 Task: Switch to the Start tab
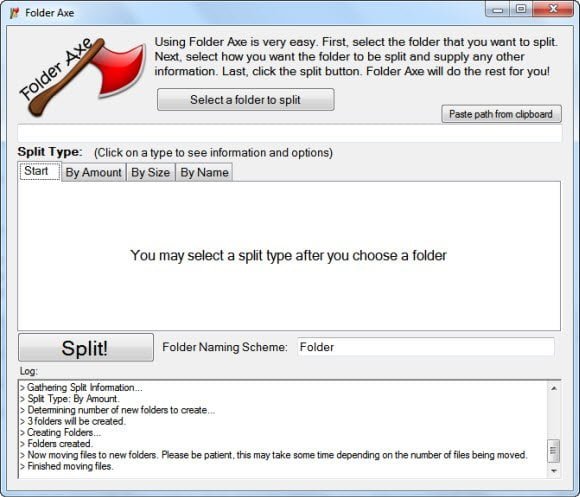40,171
